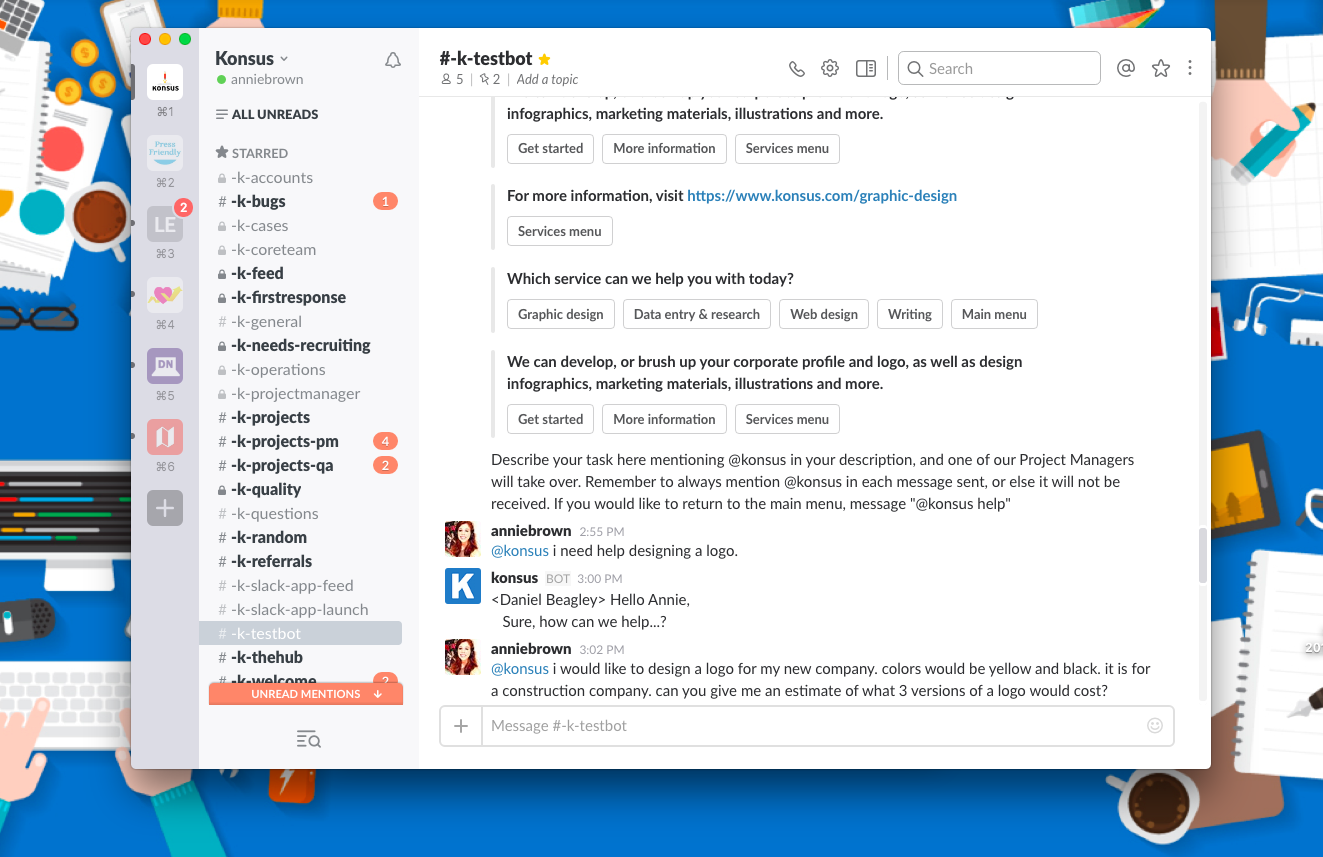
Task: Open anniebrown avatar at 2:55 PM
Action: (x=463, y=539)
